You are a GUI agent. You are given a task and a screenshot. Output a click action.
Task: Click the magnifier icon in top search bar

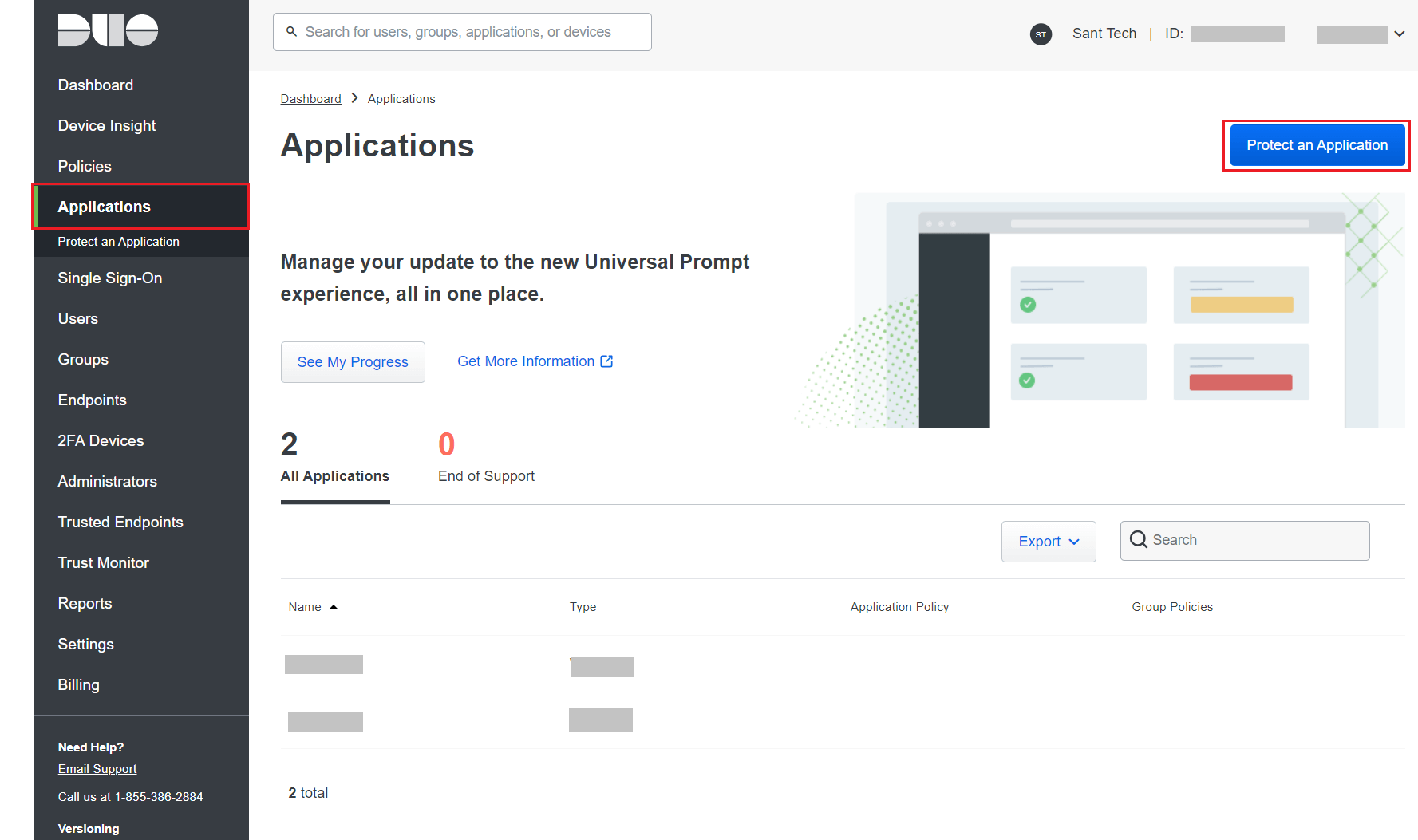[x=291, y=32]
